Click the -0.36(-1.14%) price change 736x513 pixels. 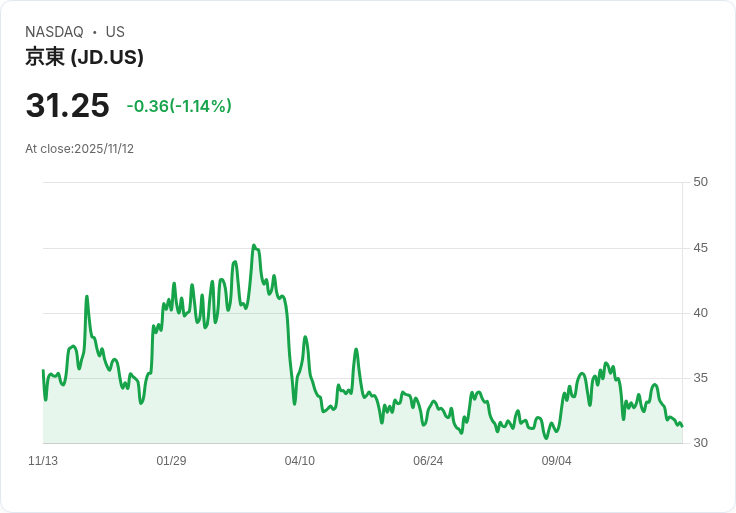pyautogui.click(x=179, y=106)
